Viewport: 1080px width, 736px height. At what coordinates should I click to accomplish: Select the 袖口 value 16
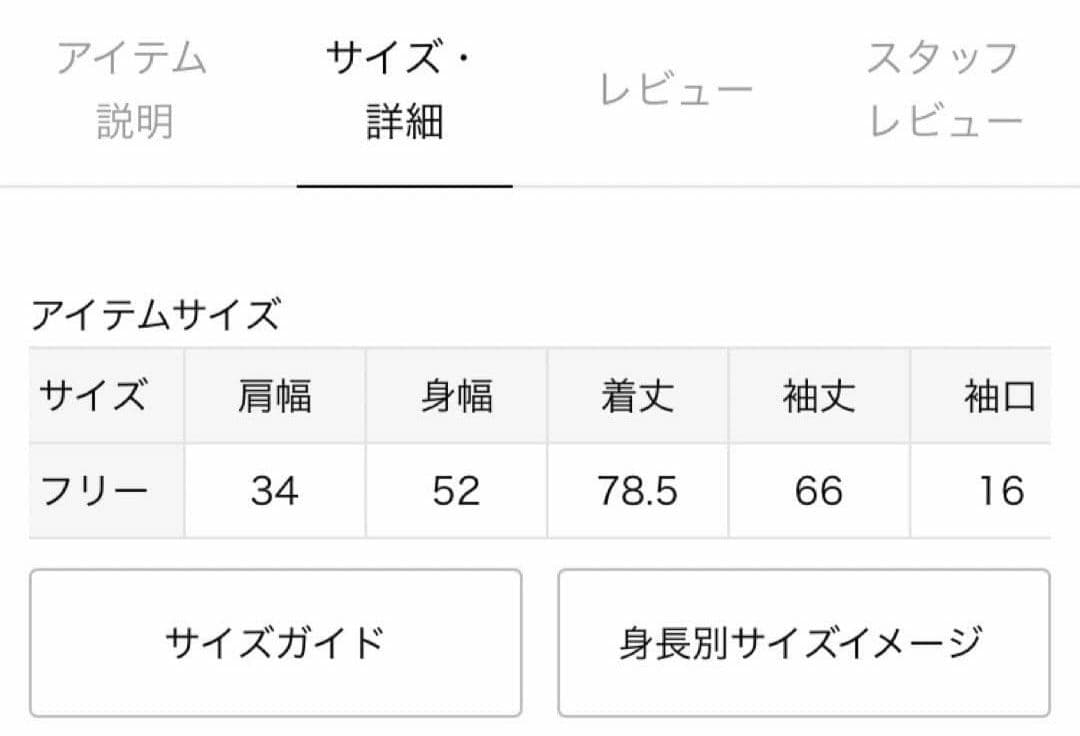click(1000, 491)
